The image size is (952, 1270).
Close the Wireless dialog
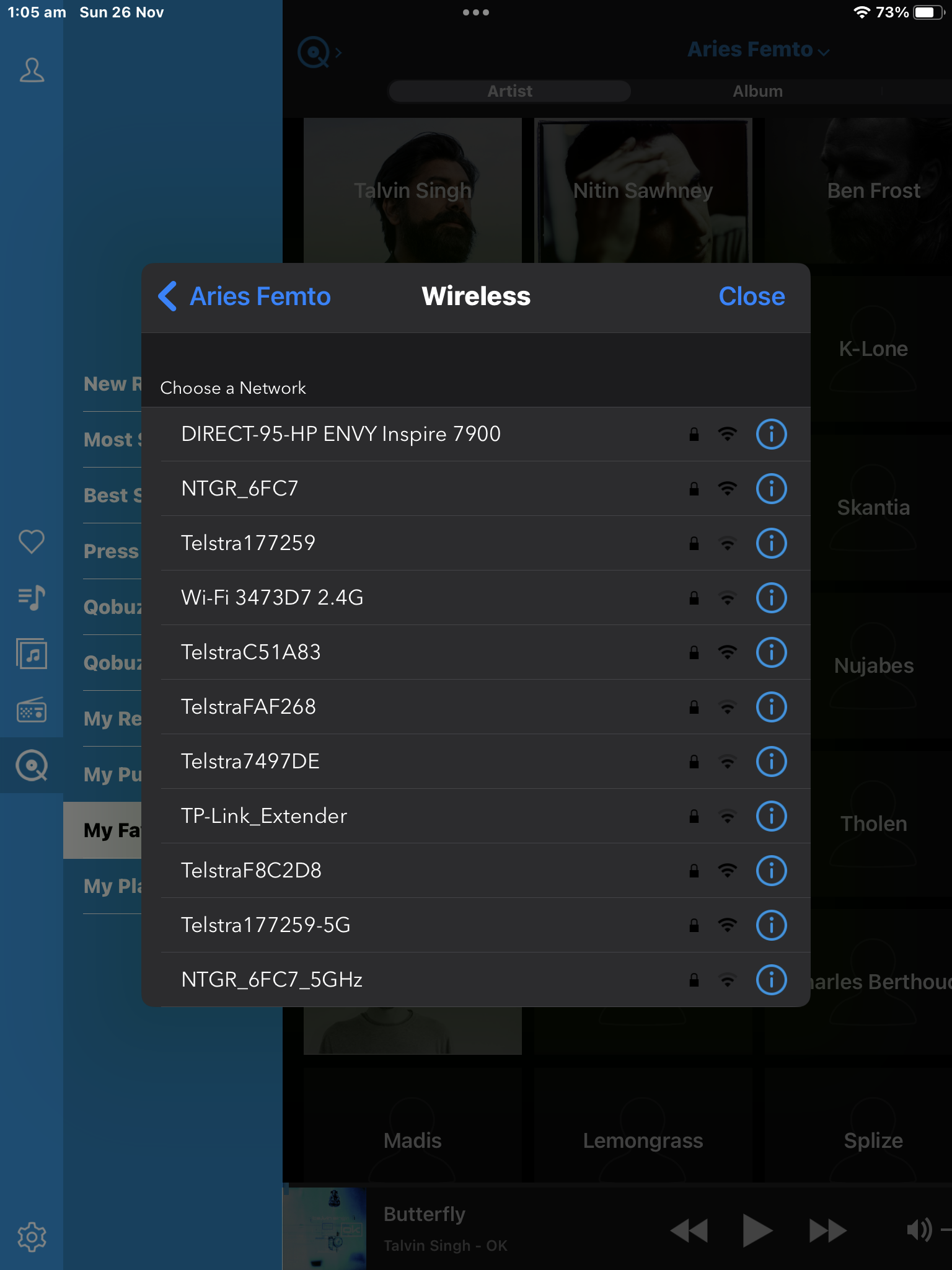coord(752,296)
